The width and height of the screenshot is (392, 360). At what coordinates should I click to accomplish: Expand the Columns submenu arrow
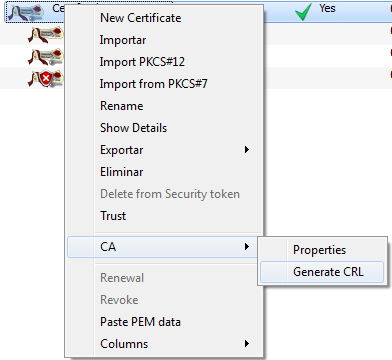pos(247,343)
